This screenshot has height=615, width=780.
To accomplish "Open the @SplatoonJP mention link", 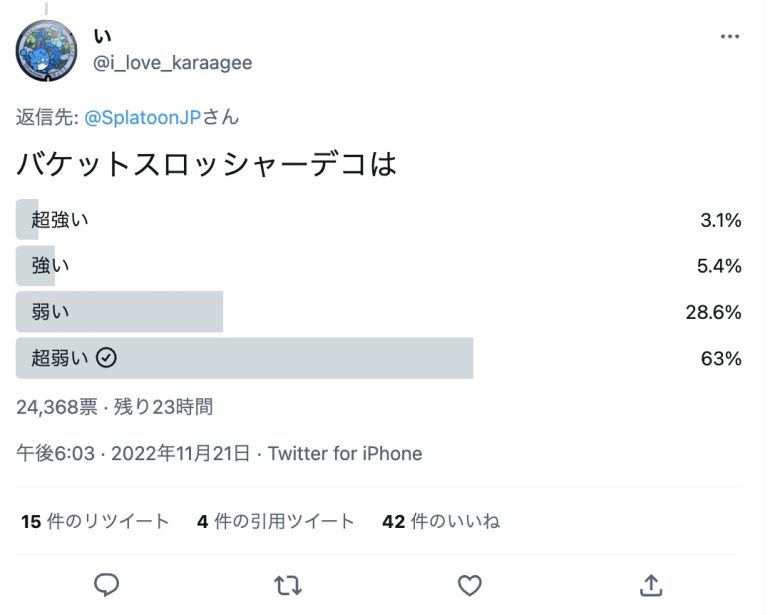I will coord(143,117).
